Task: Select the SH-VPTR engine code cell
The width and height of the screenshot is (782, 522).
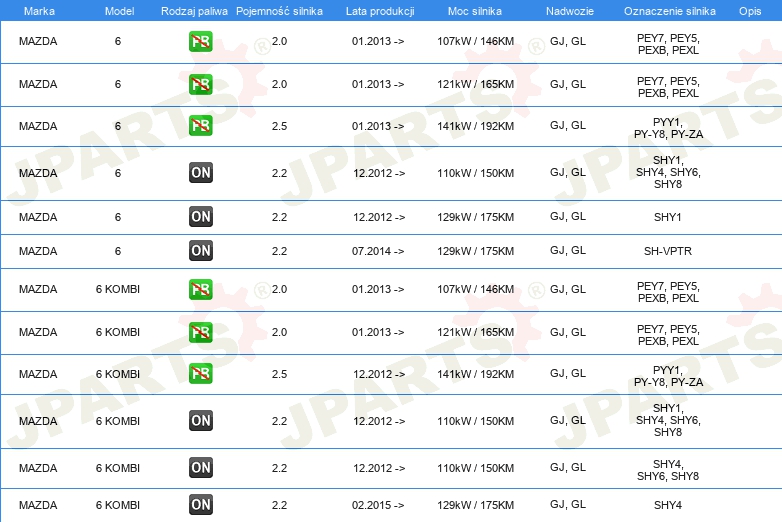Action: pos(668,251)
